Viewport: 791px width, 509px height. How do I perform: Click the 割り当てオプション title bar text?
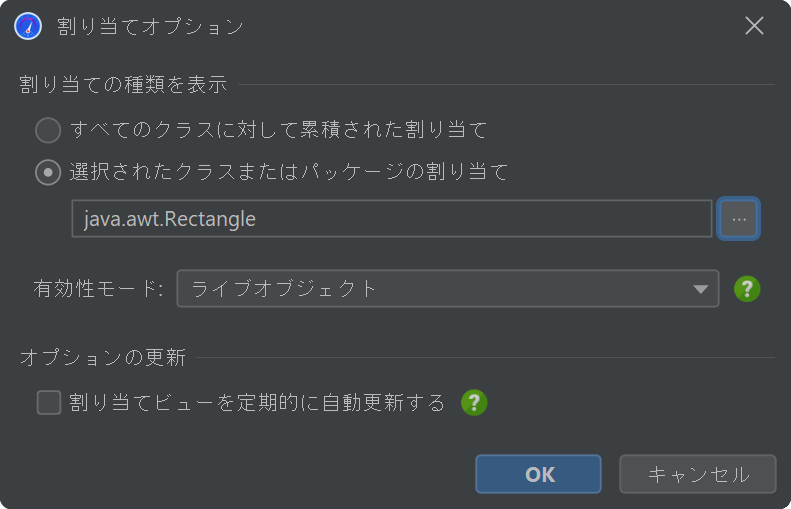150,26
